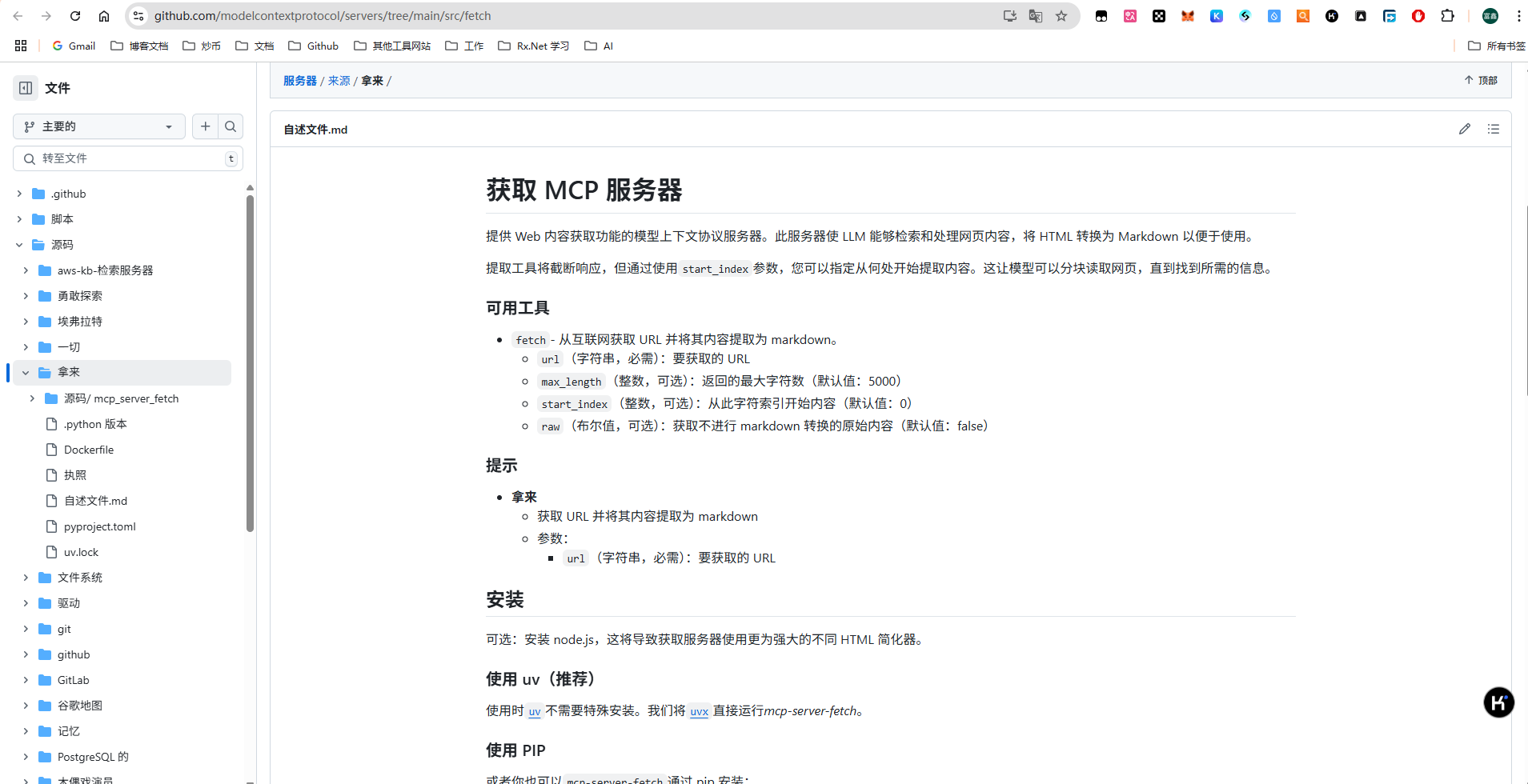Open the AI bookmark folder

point(599,46)
